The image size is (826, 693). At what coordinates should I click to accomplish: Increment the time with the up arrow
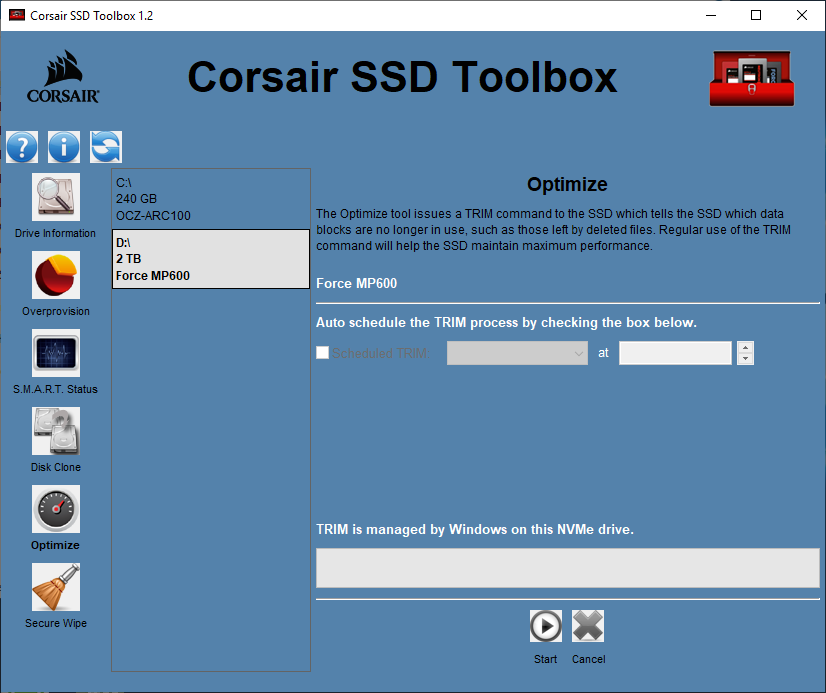point(745,347)
